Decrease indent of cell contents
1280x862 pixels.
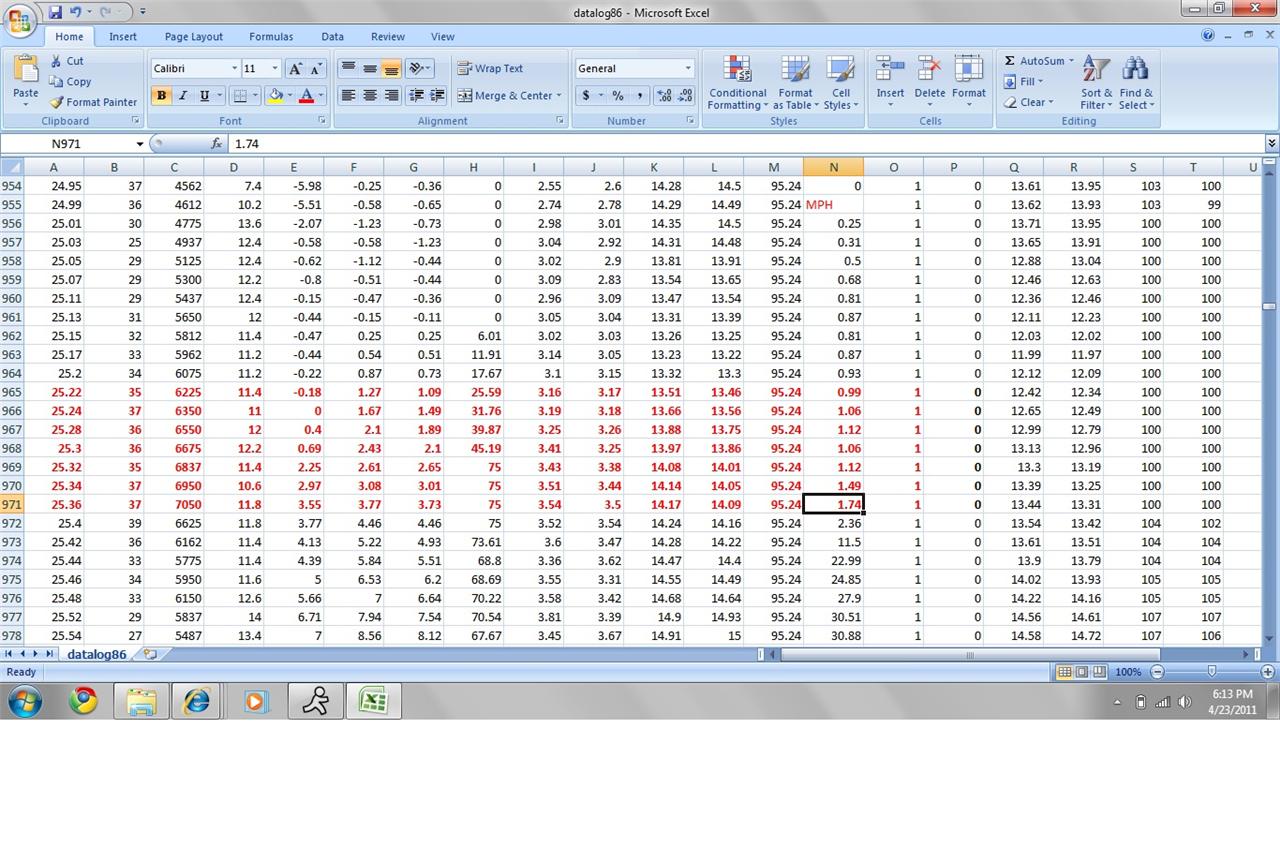tap(416, 96)
